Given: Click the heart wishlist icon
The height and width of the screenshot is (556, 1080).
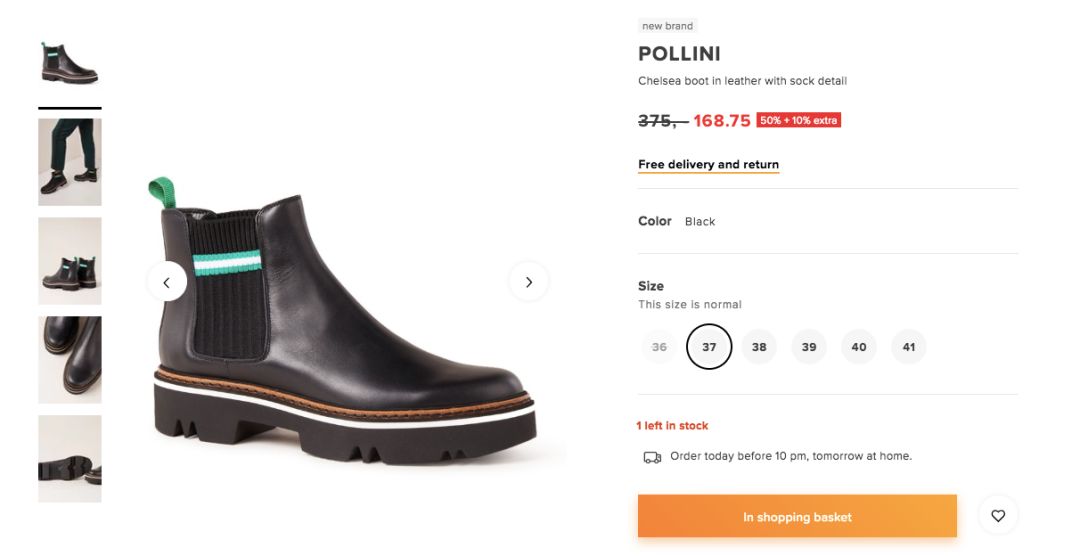Looking at the screenshot, I should pos(998,516).
